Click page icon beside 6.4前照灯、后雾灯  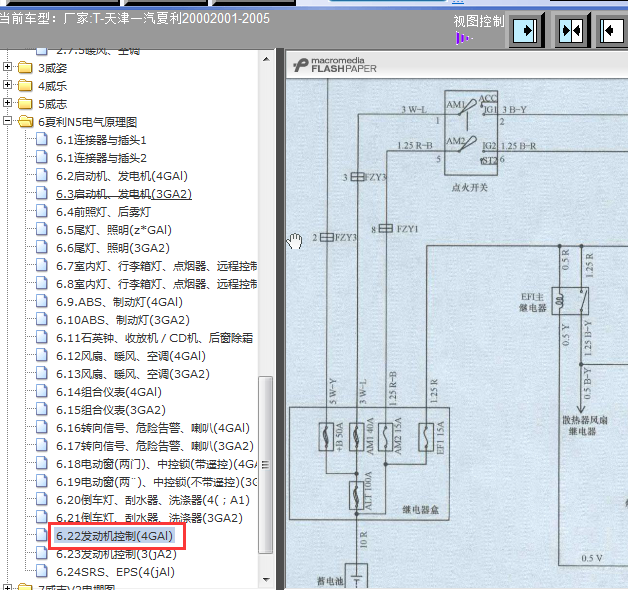coord(42,211)
